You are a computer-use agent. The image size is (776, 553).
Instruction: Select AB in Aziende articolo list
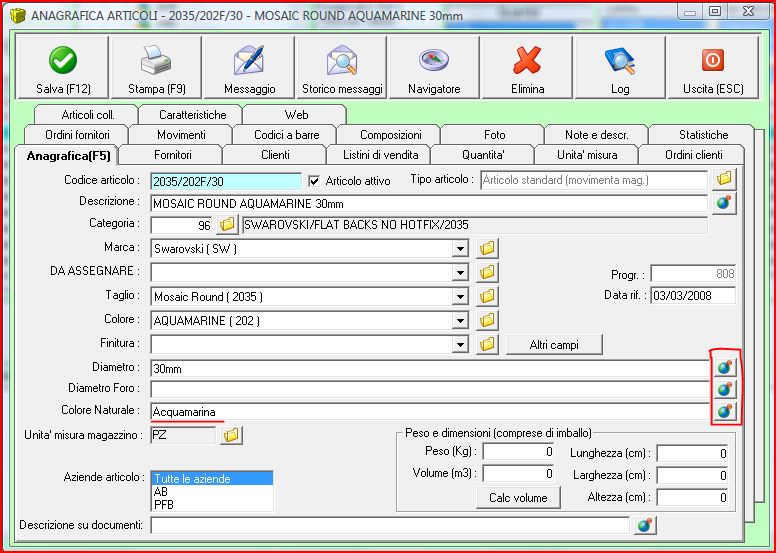[x=212, y=492]
